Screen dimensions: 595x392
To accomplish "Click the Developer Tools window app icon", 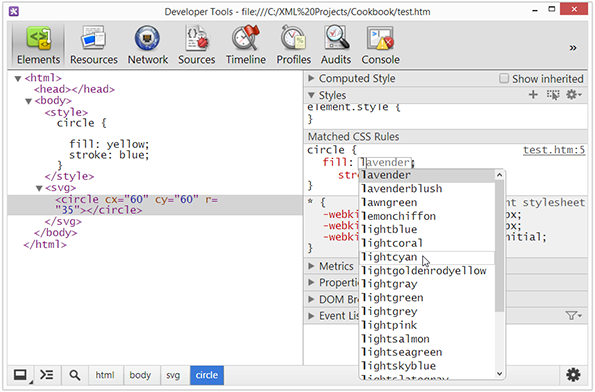I will (x=14, y=11).
